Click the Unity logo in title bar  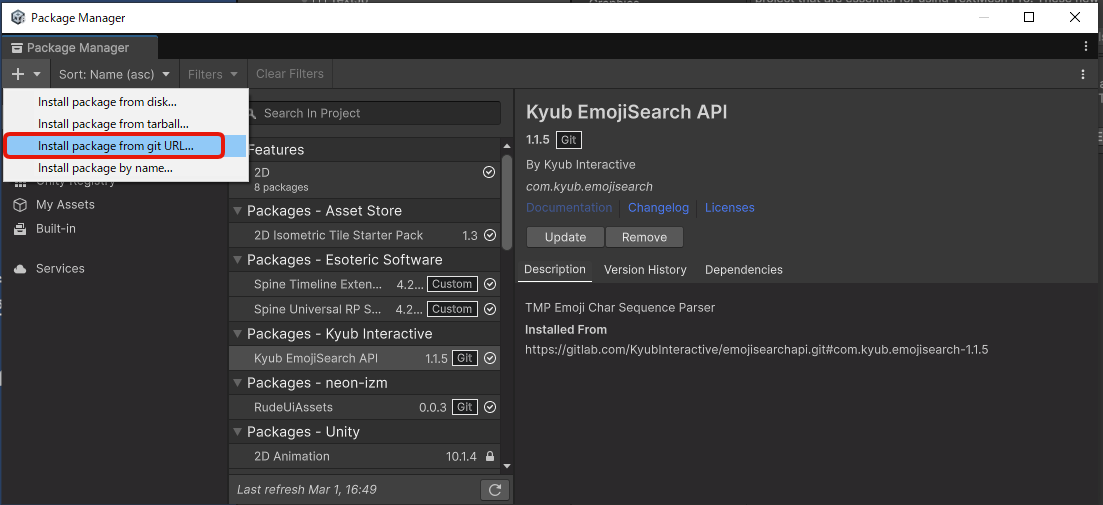coord(18,18)
